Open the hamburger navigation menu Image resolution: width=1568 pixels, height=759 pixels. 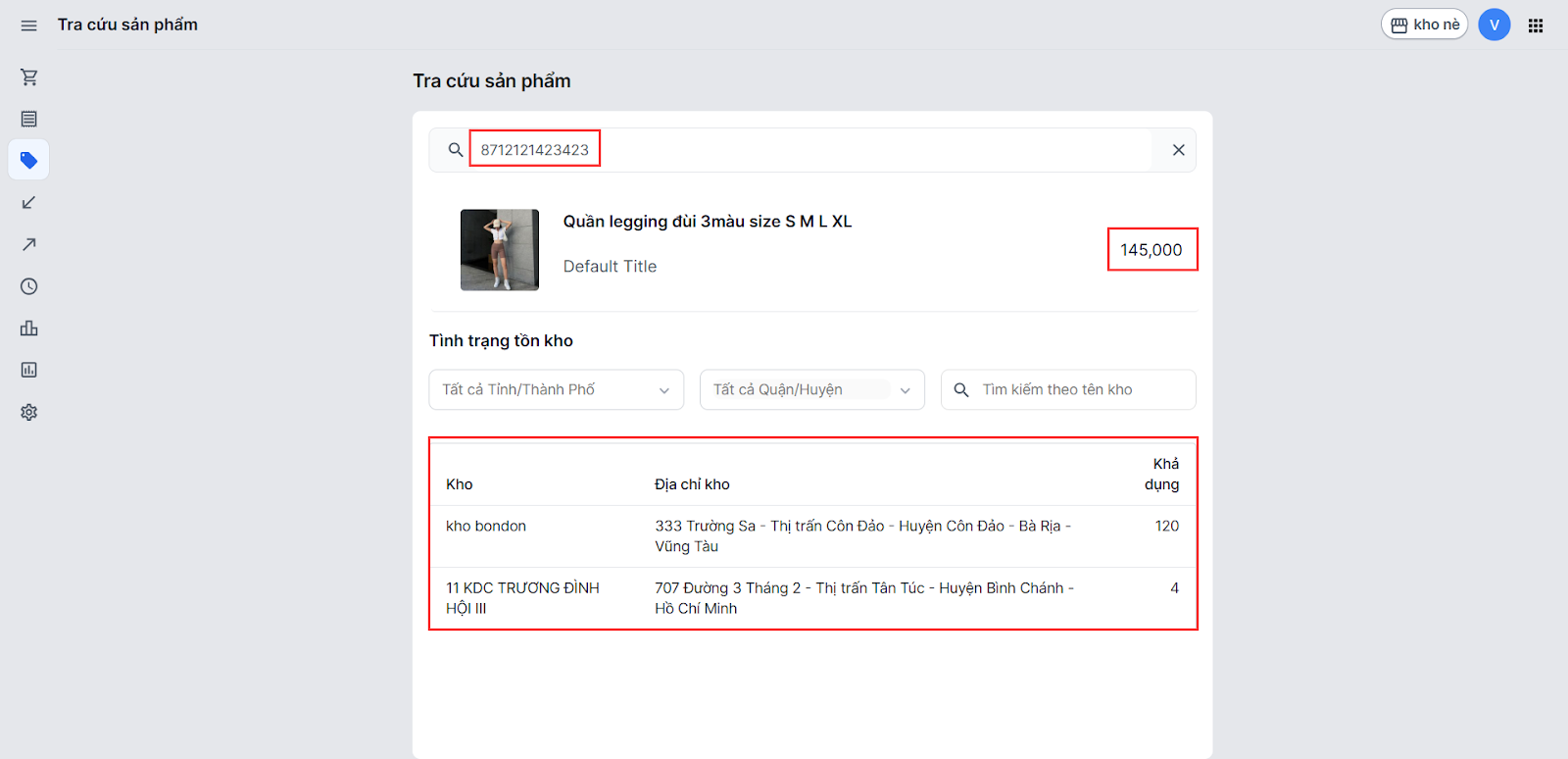(28, 25)
